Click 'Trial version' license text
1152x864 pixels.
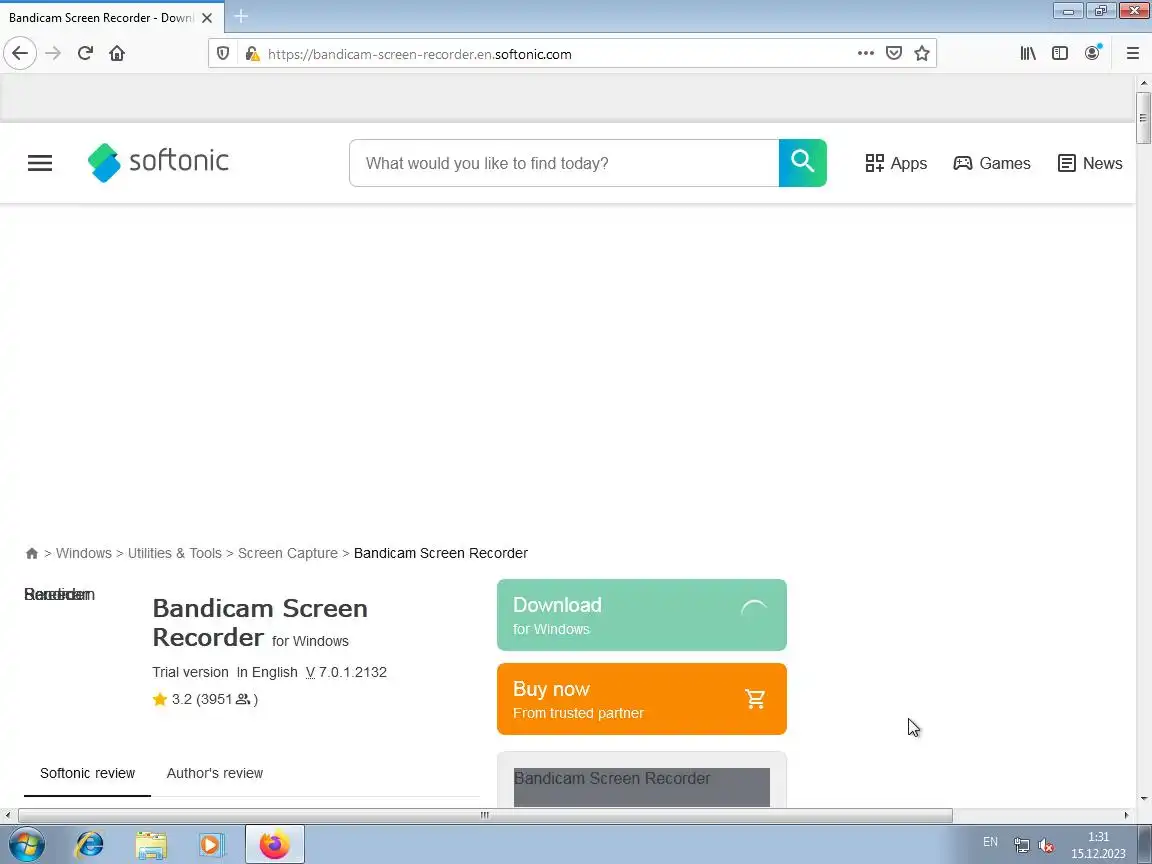pos(190,672)
